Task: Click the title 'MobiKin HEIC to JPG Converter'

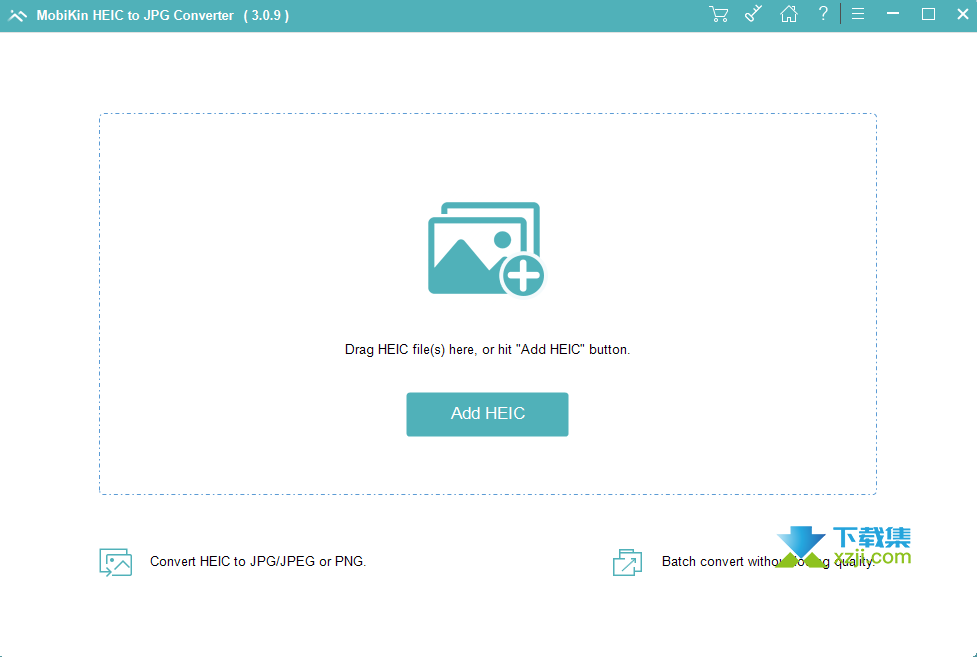Action: point(135,16)
